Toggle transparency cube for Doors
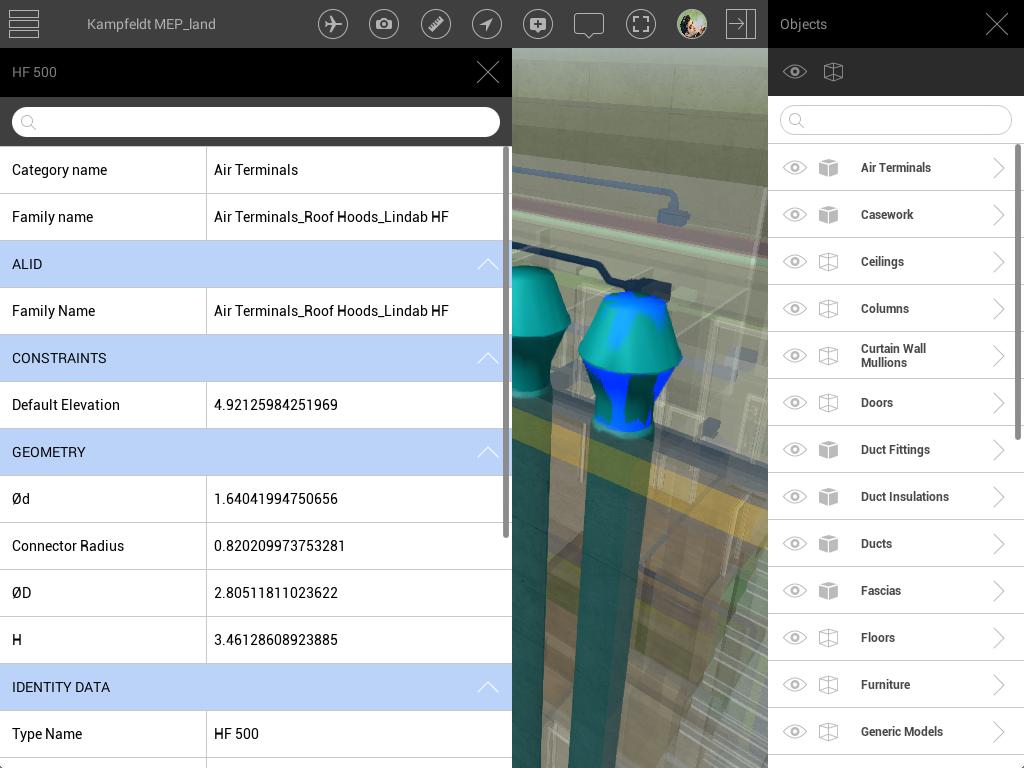 (x=828, y=403)
